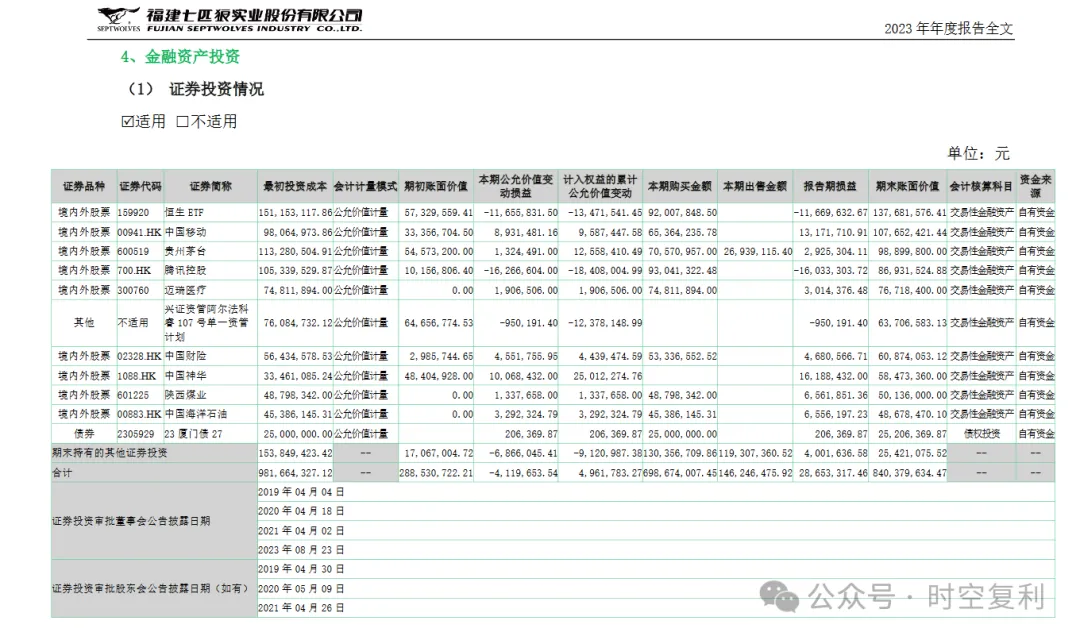Select the green heading 4、金融资产投资
The width and height of the screenshot is (1080, 640).
click(180, 56)
